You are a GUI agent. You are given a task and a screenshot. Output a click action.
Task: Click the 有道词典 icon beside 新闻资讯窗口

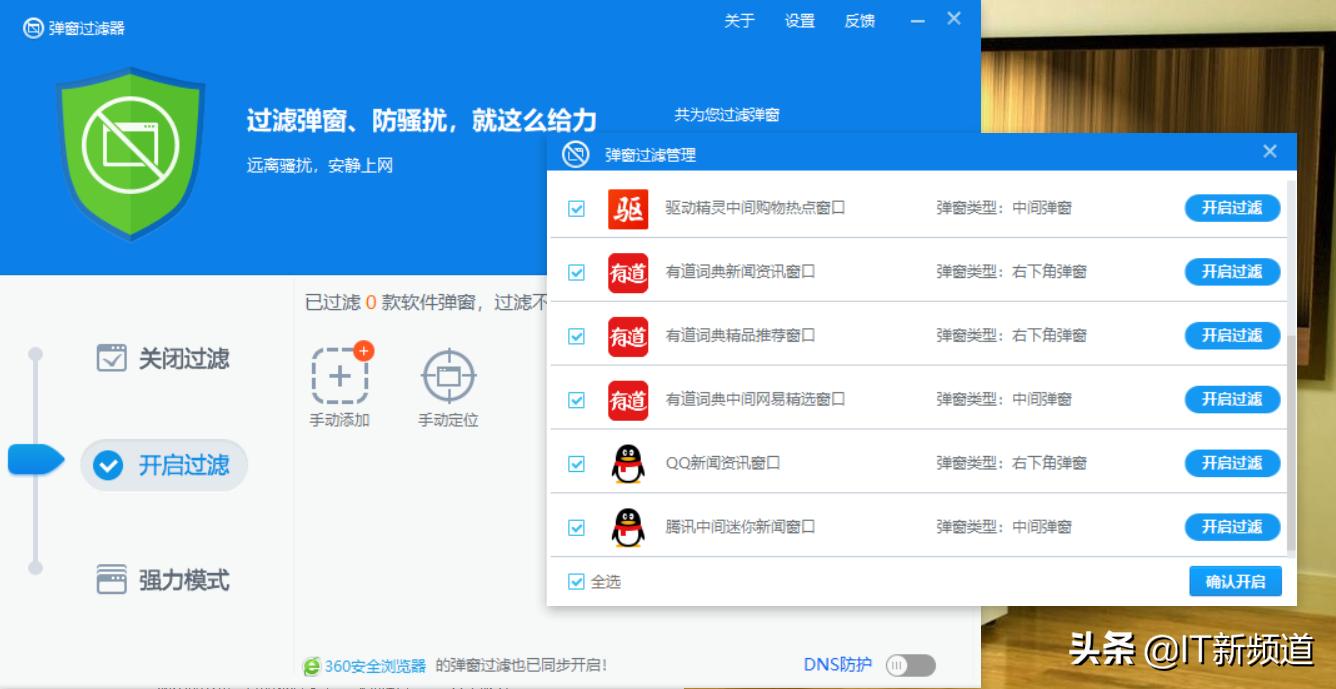[x=627, y=272]
